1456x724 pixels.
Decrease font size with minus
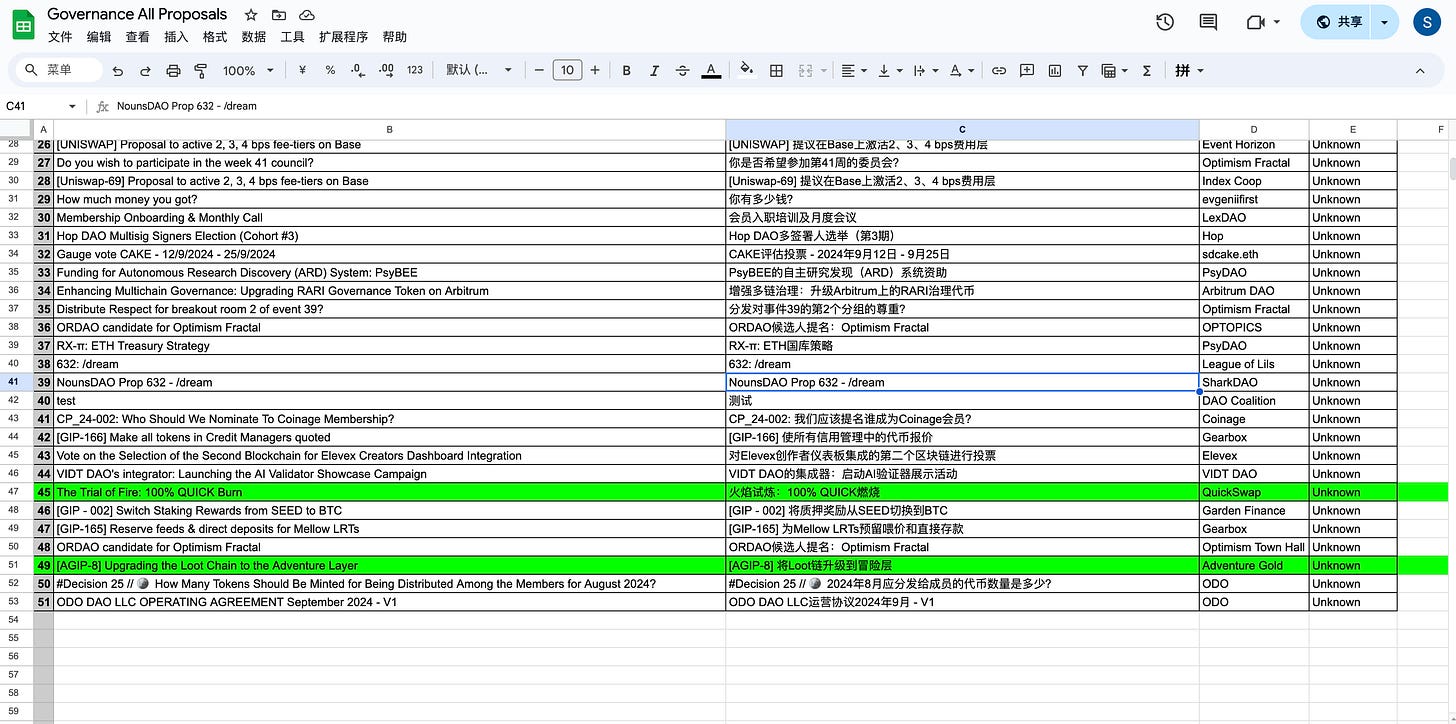click(539, 70)
